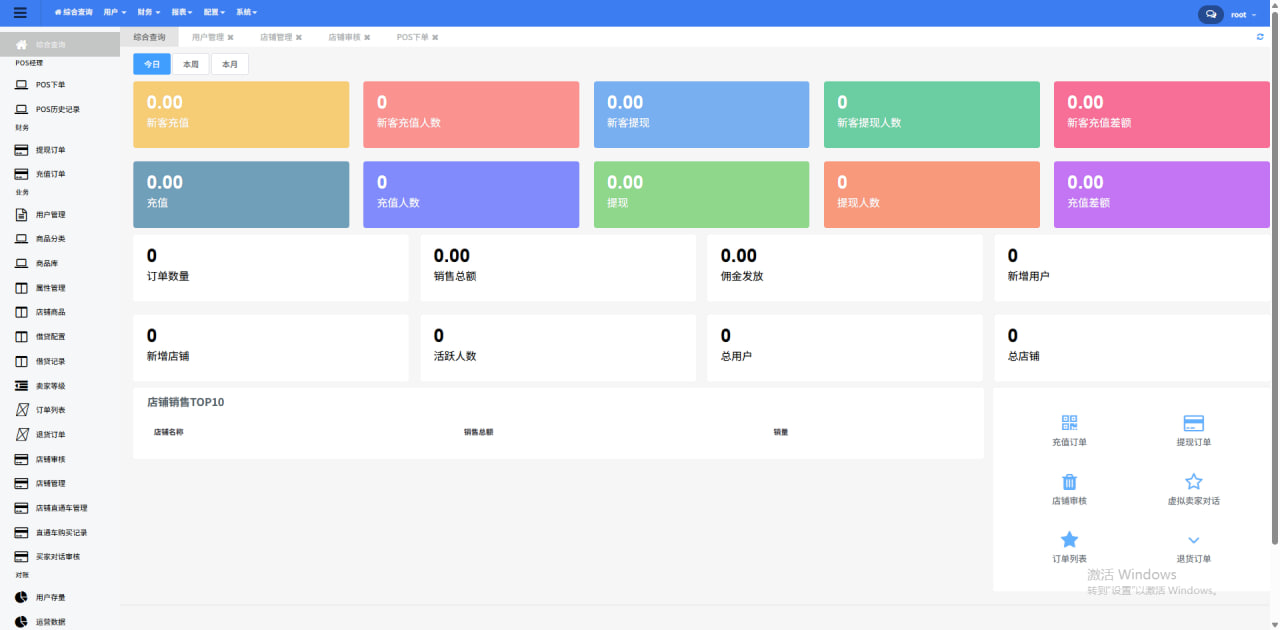Open the 充值订单 QR shortcut tile
The image size is (1280, 630).
(x=1069, y=430)
